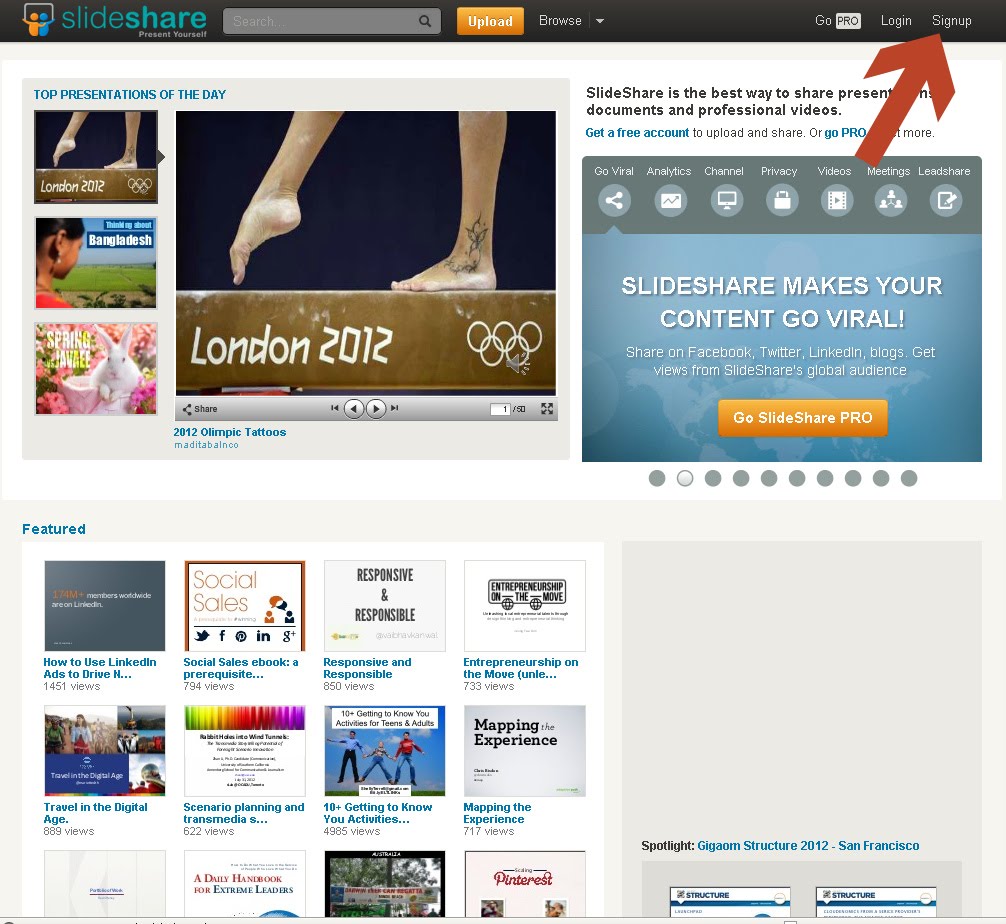Open 2012 Olimpic Tattoos title link
1006x924 pixels.
click(230, 432)
